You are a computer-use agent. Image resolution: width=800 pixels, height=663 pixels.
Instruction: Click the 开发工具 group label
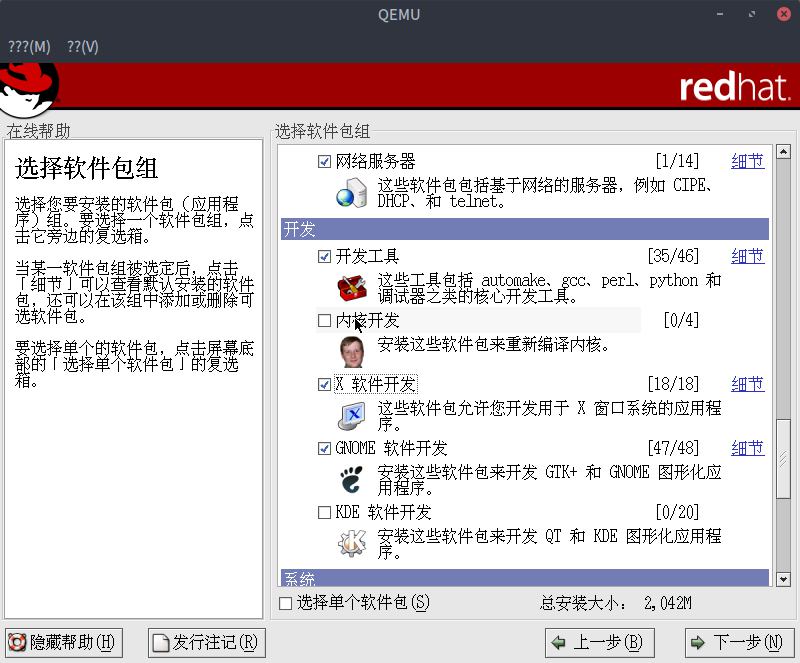[x=367, y=256]
